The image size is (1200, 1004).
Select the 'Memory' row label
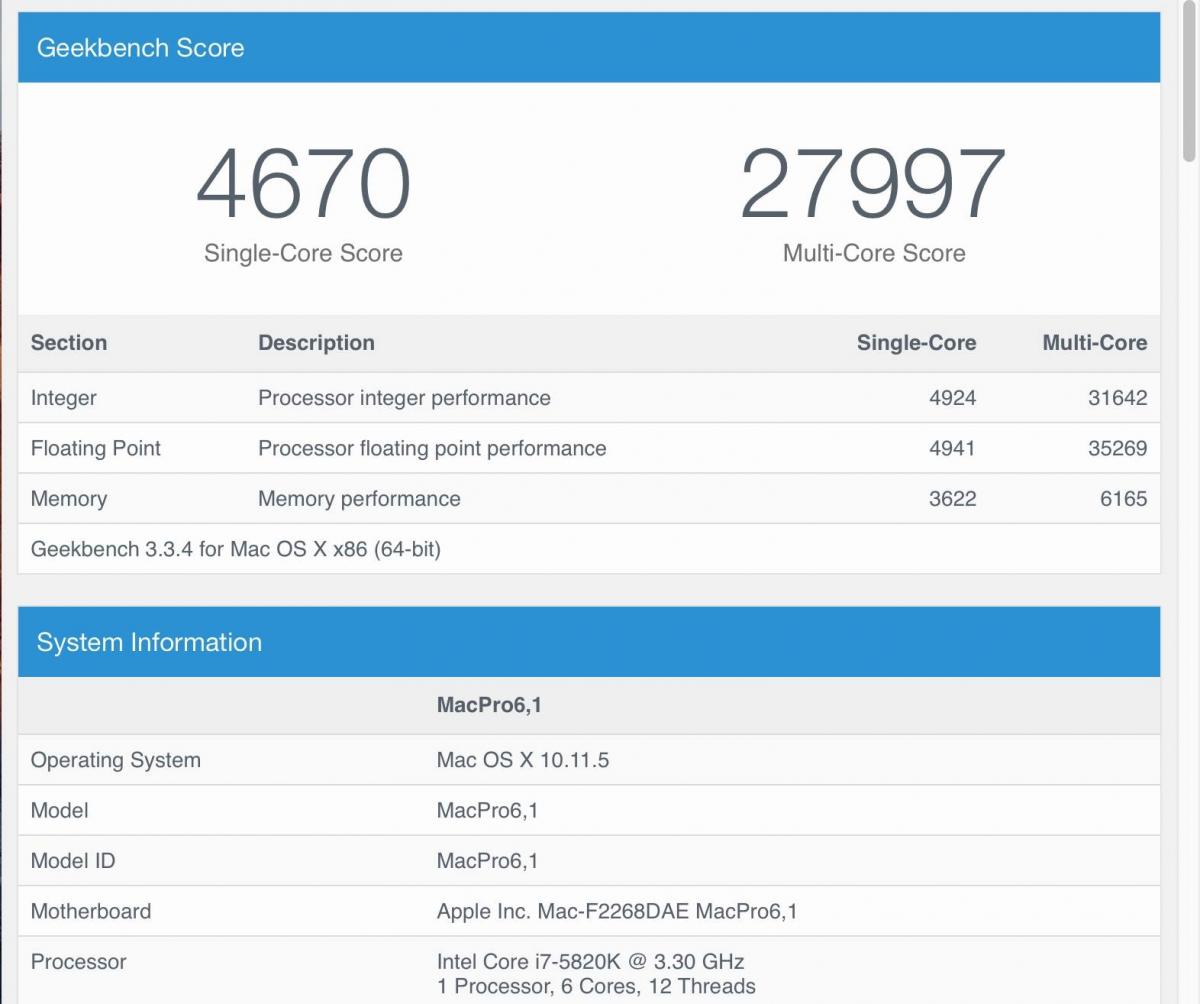click(x=69, y=499)
